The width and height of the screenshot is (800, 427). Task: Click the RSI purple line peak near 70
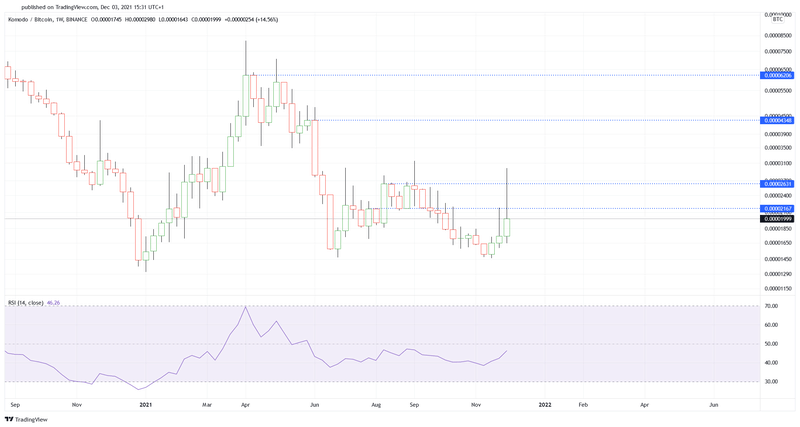pyautogui.click(x=246, y=307)
